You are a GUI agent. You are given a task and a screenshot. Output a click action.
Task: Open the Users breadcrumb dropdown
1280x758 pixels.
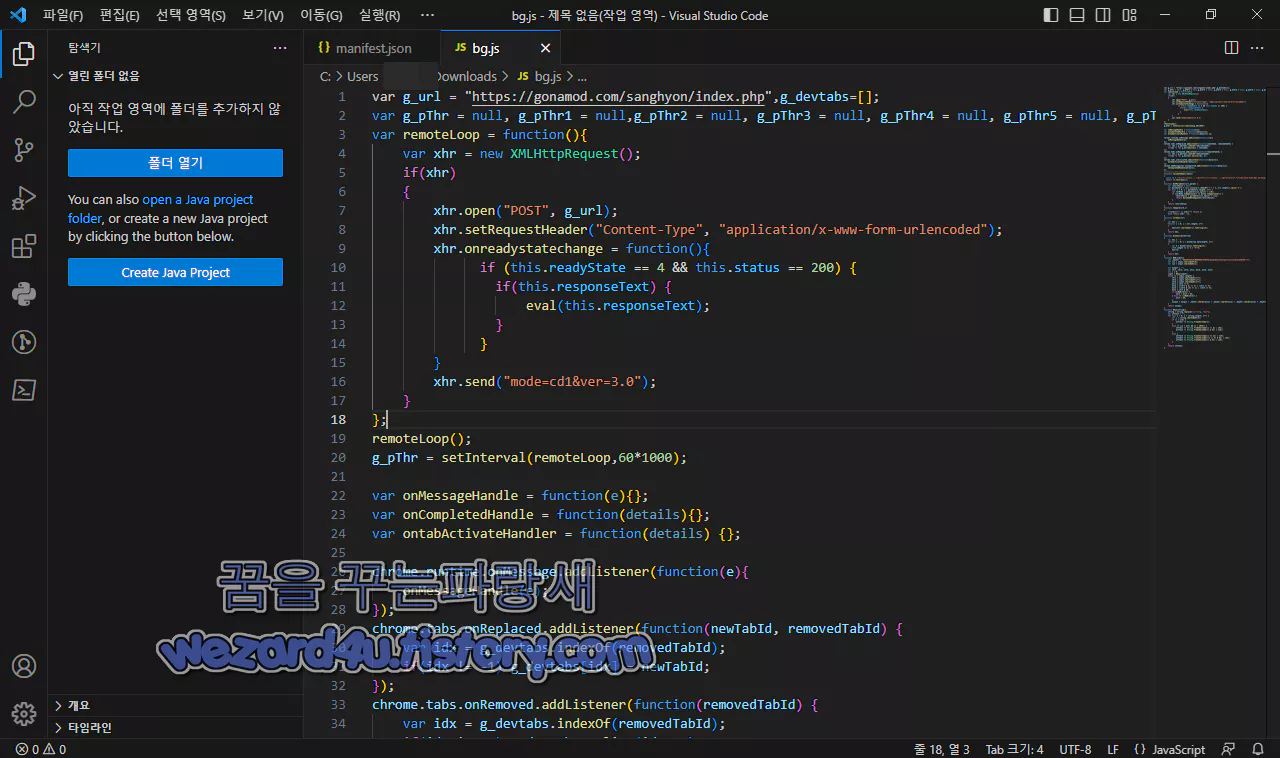tap(363, 76)
